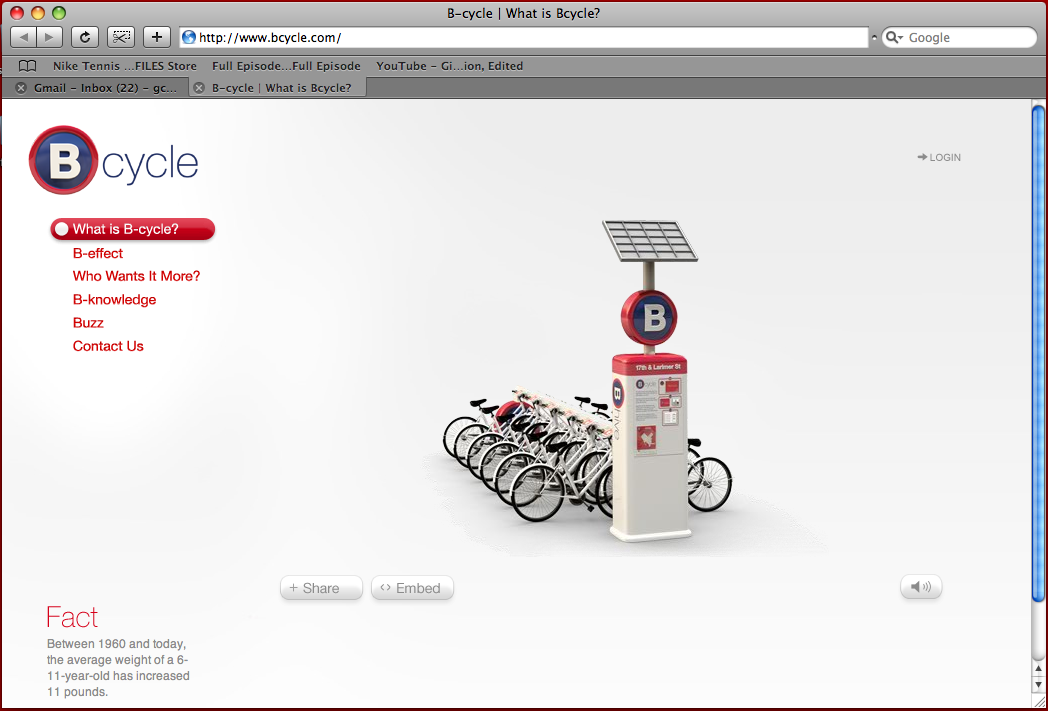Click the solar panel atop the kiosk

point(650,241)
